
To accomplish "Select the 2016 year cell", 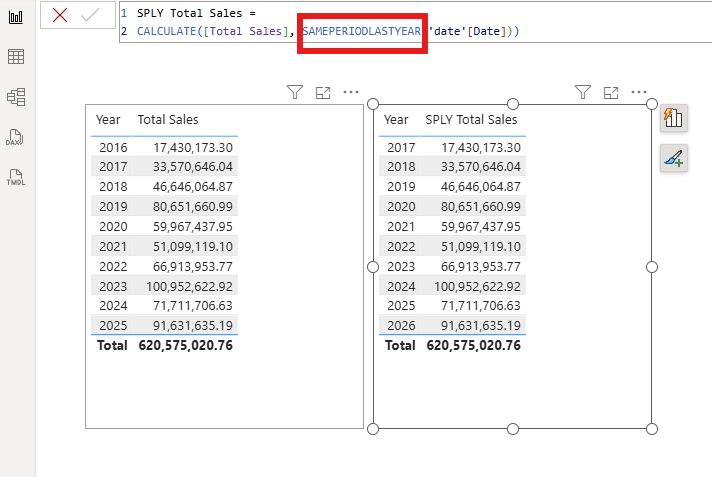I will [x=113, y=148].
